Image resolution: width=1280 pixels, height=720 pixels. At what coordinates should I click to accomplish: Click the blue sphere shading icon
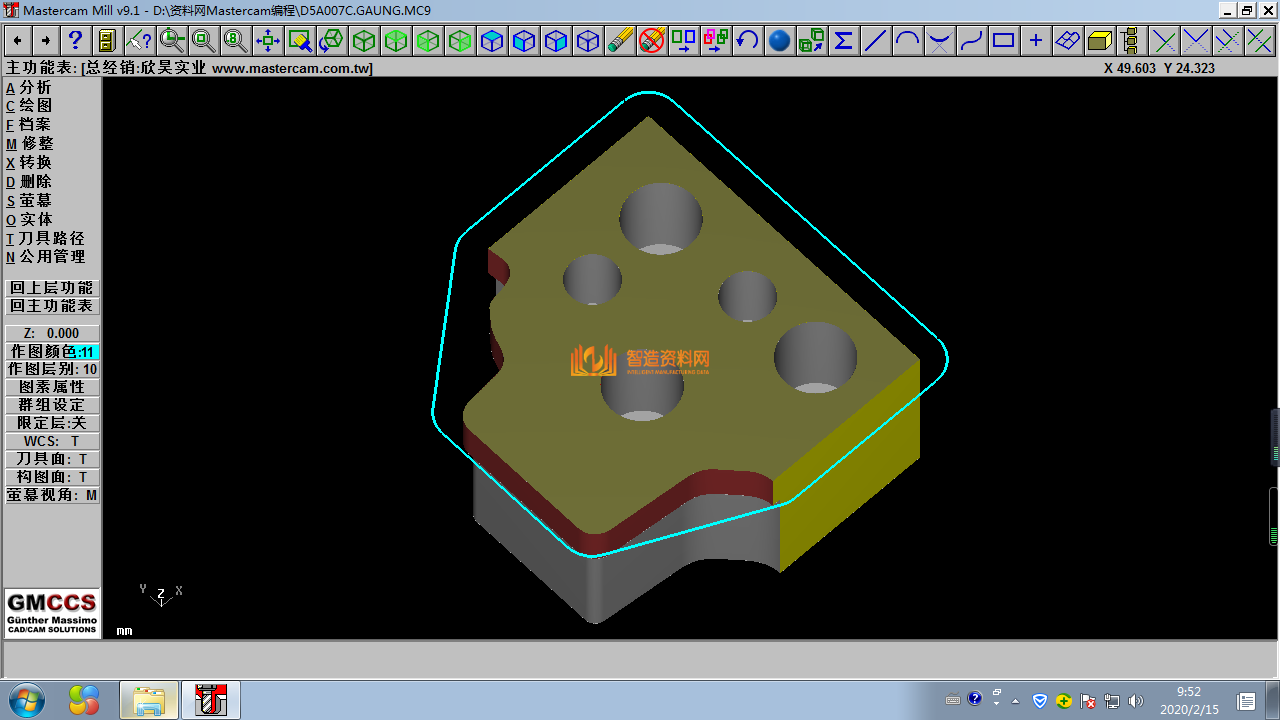click(x=780, y=41)
